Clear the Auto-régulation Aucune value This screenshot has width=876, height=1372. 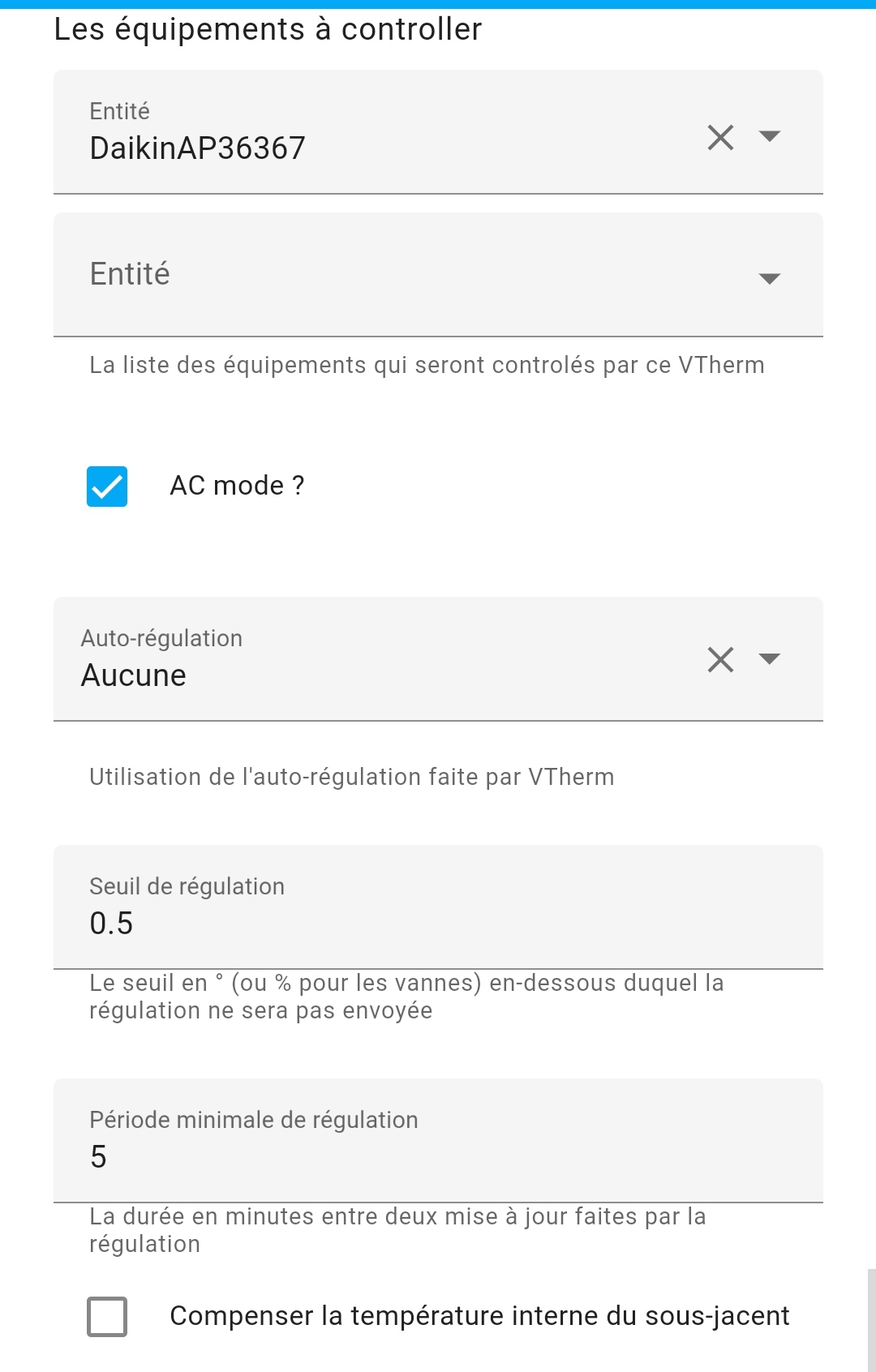coord(720,659)
